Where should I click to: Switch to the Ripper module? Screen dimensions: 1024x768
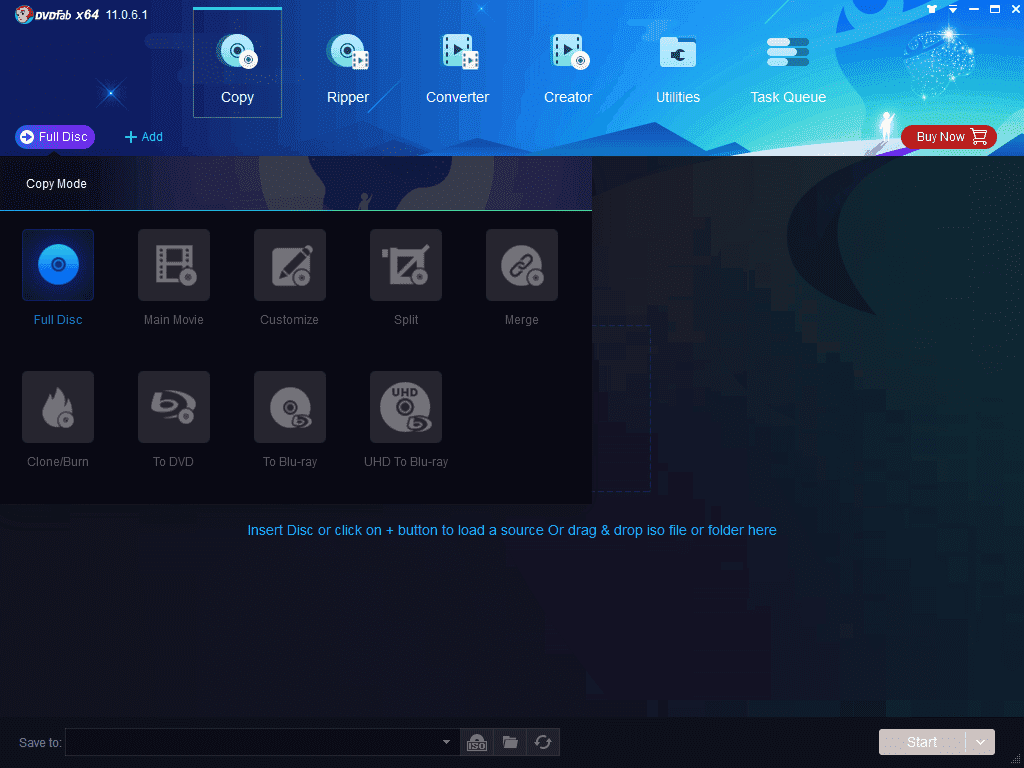point(347,69)
